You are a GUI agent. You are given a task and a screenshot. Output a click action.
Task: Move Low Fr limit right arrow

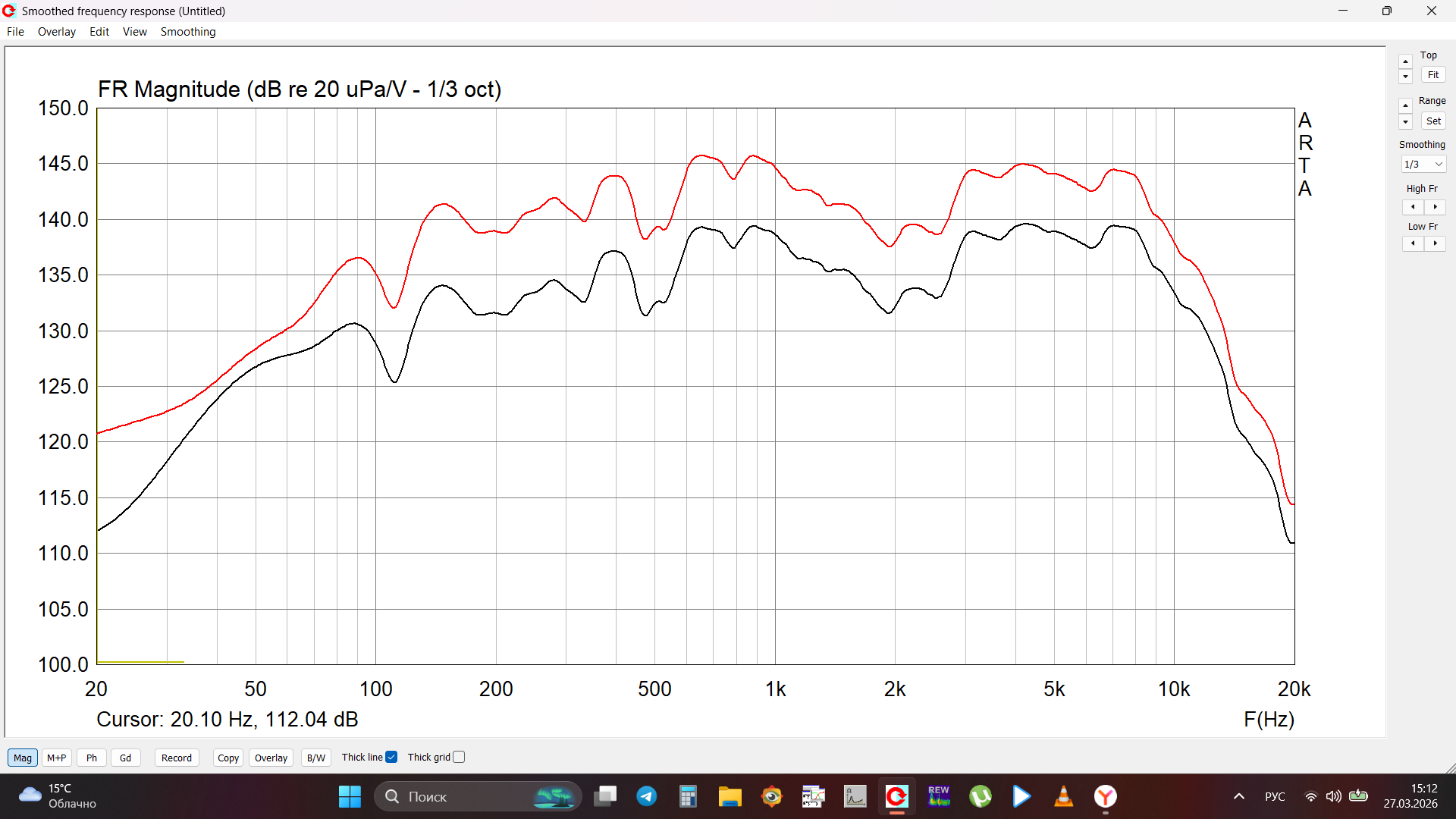coord(1435,243)
